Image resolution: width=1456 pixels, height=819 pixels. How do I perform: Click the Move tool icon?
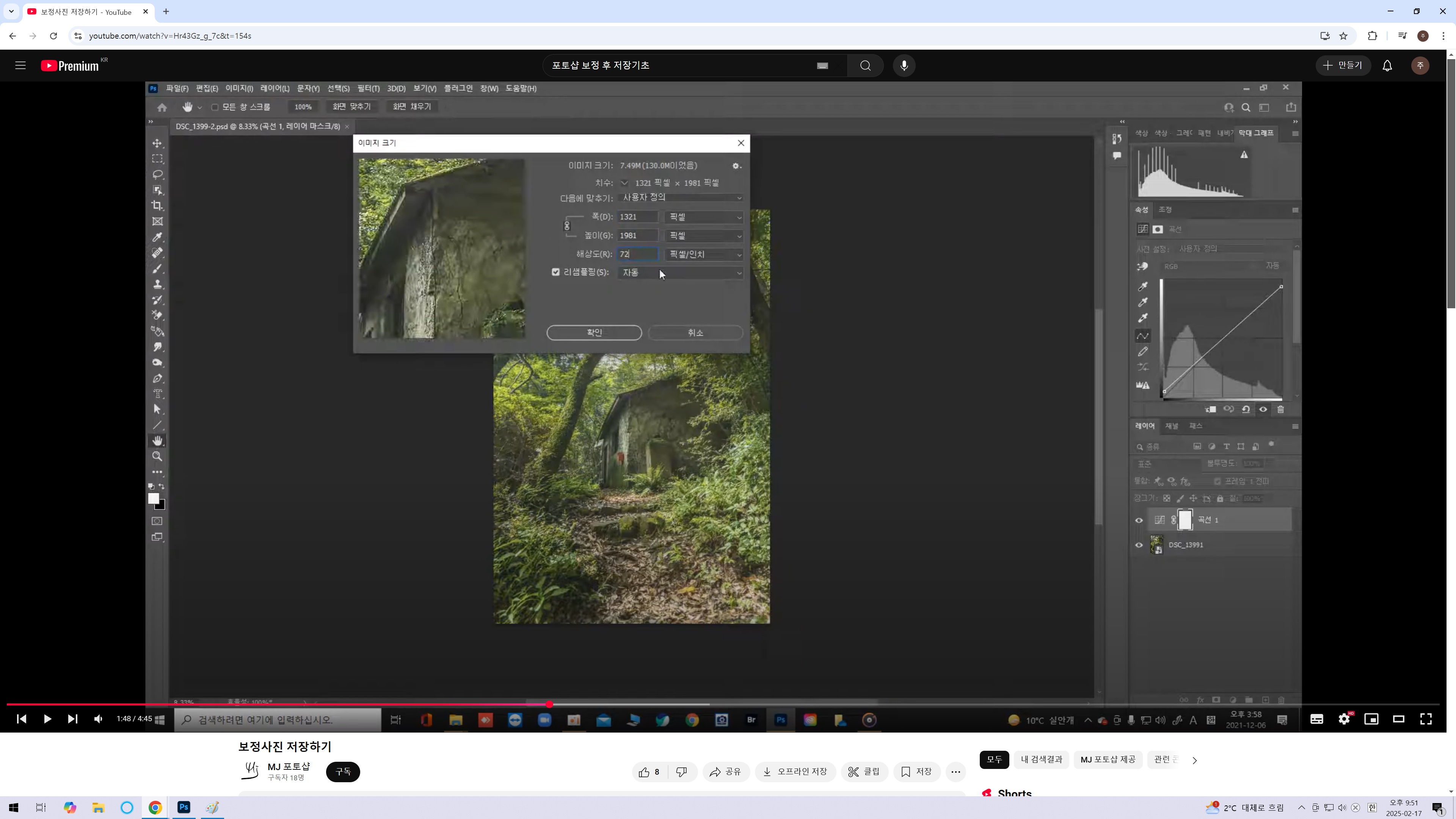[x=157, y=144]
